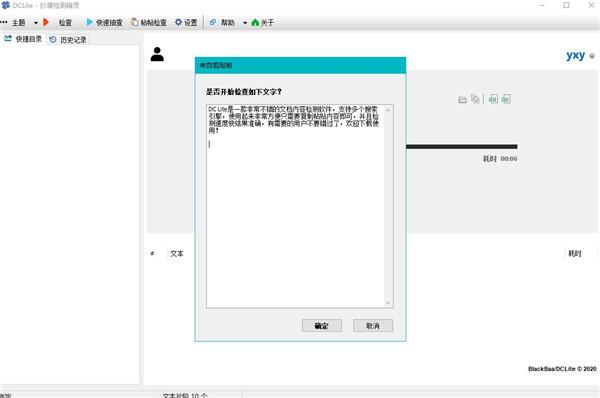Confirm with the 确定 button
Screen dimensions: 600x398
(321, 326)
